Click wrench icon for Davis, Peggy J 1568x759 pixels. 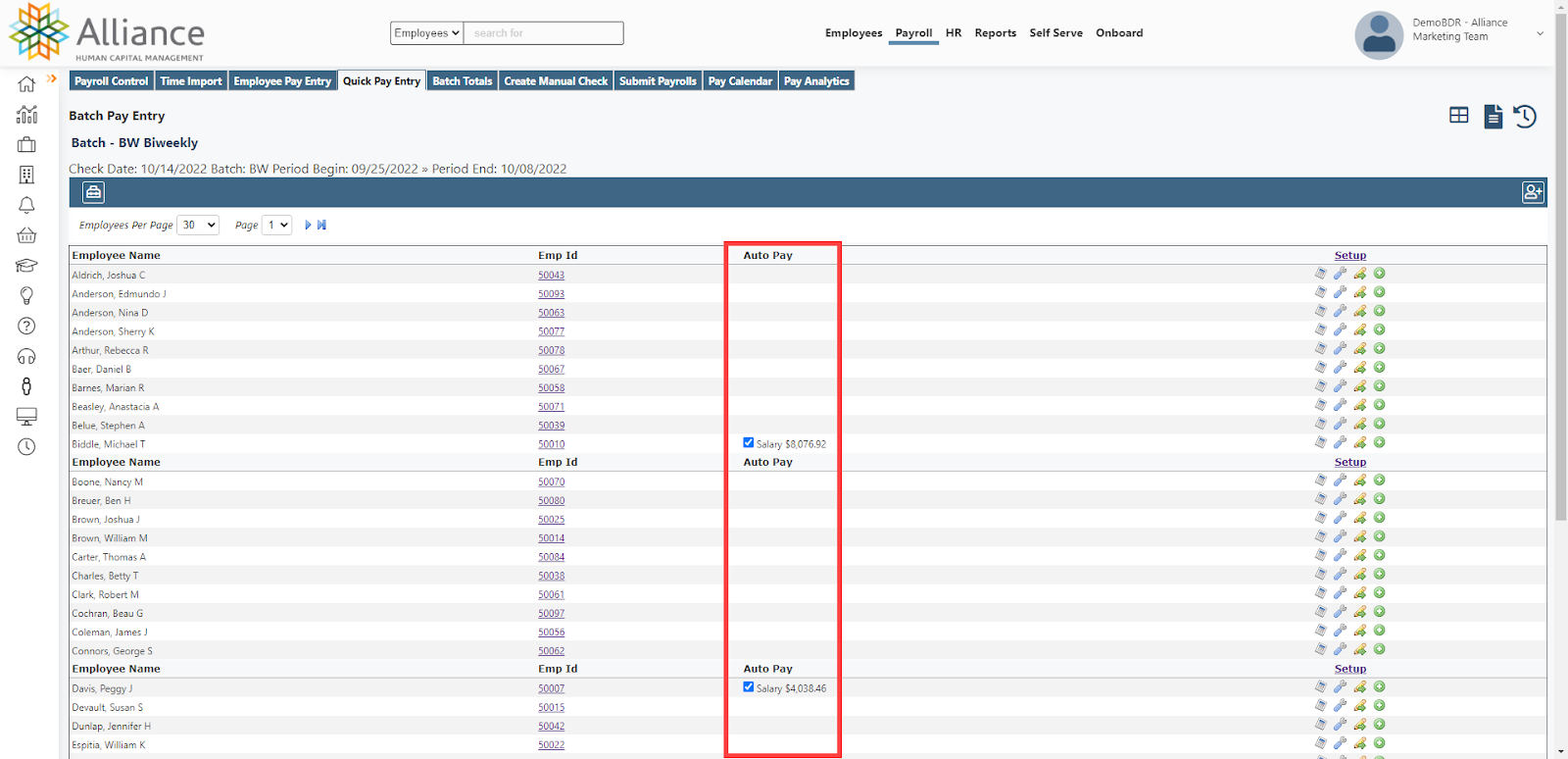(x=1340, y=686)
